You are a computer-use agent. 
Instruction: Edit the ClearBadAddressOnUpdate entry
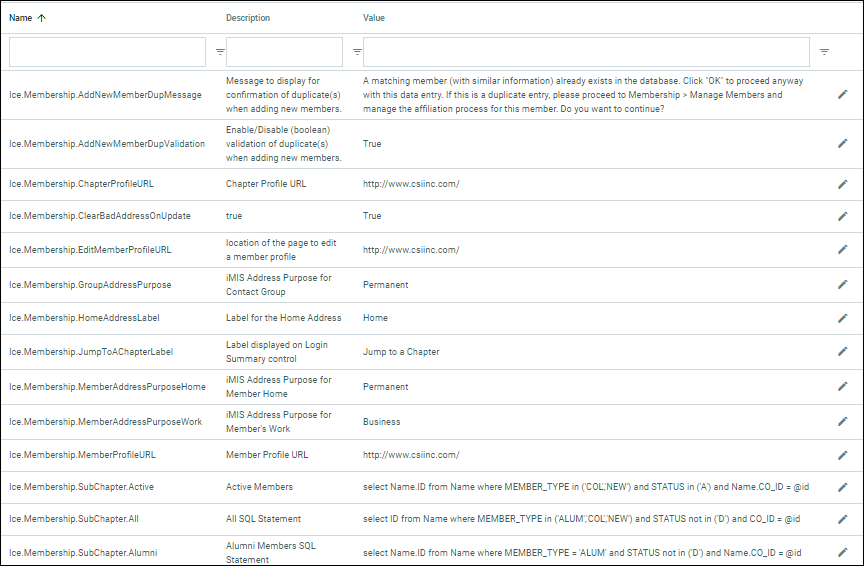(842, 215)
